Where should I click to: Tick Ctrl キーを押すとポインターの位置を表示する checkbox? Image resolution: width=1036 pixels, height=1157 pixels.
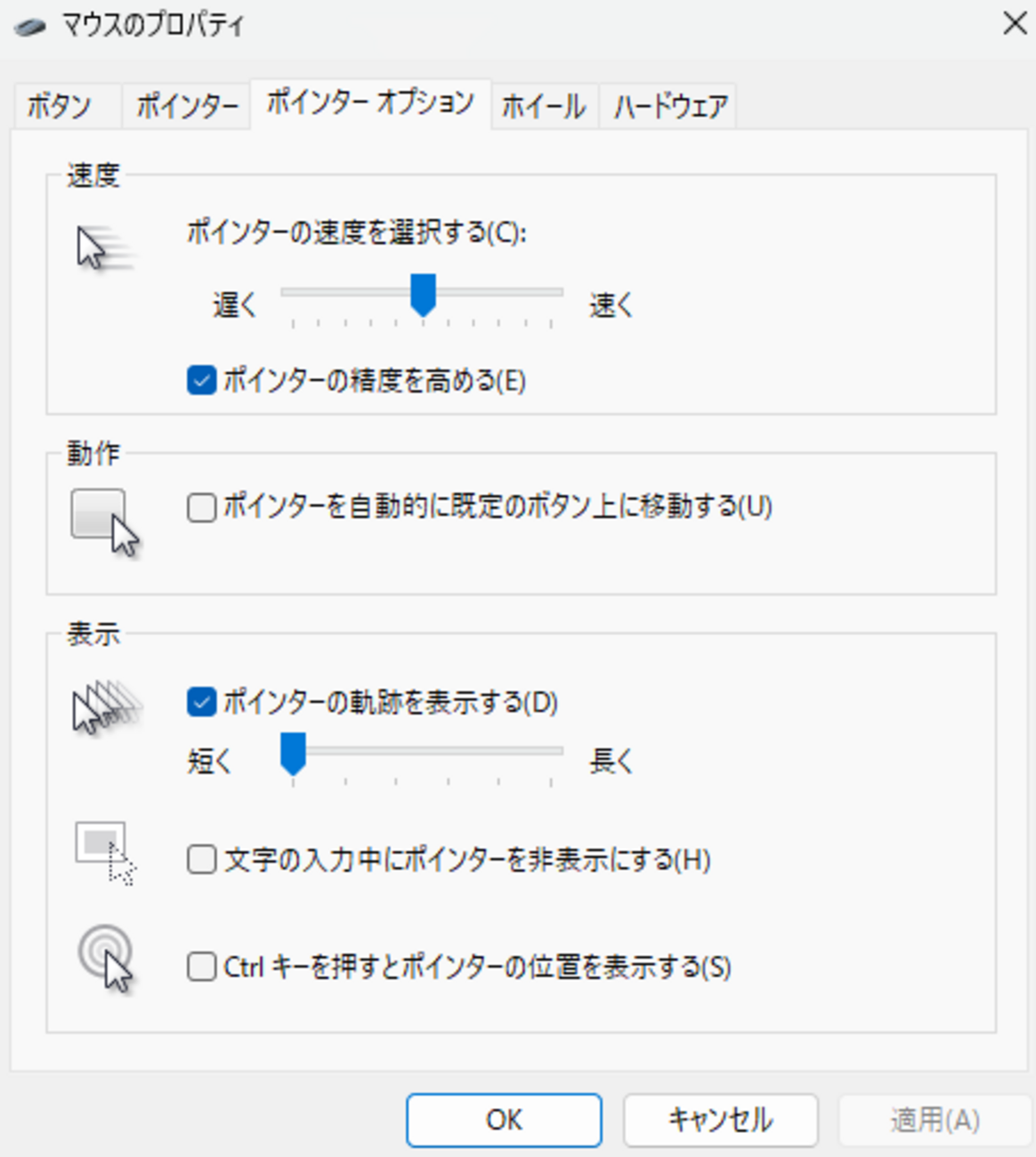(202, 967)
